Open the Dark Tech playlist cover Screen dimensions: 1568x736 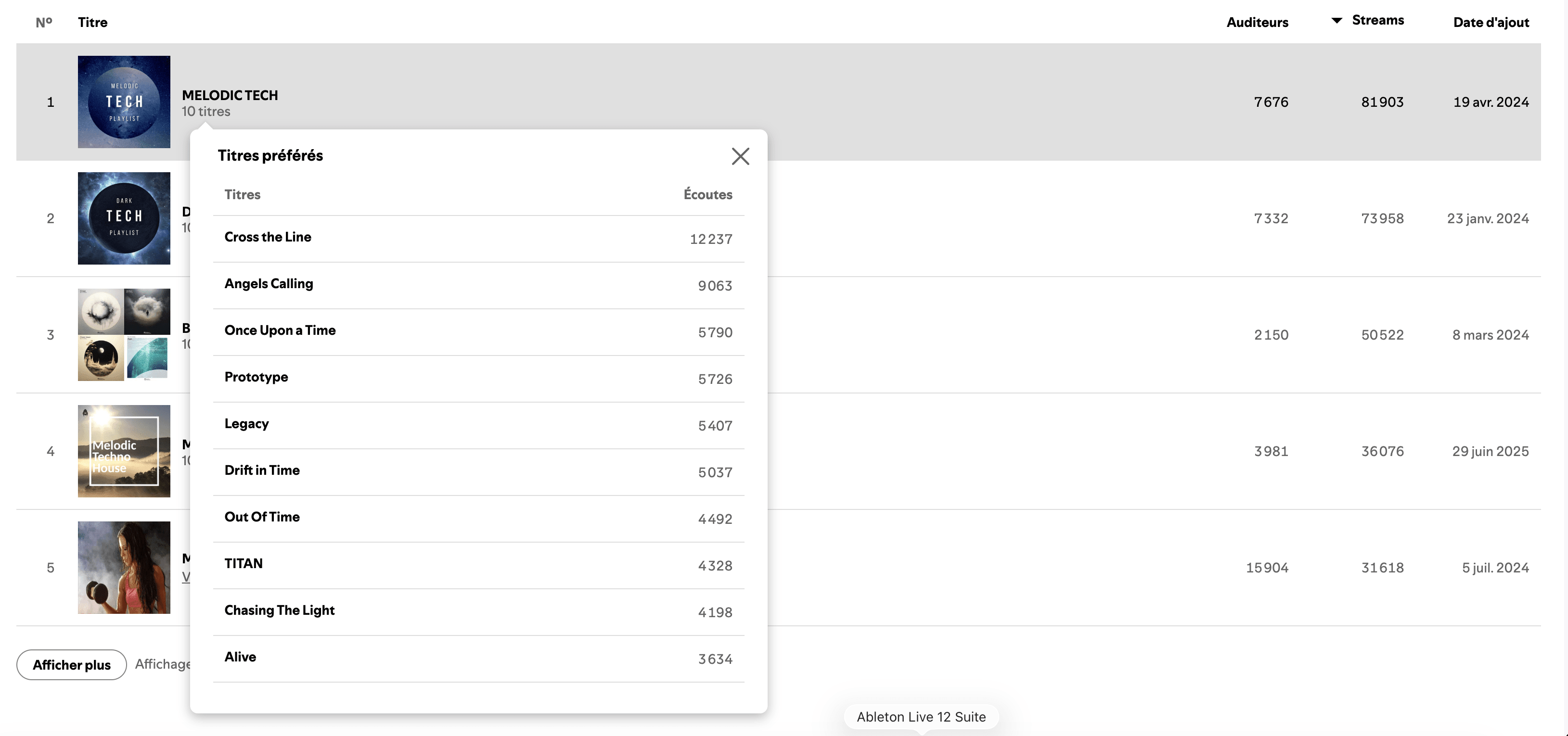(124, 218)
